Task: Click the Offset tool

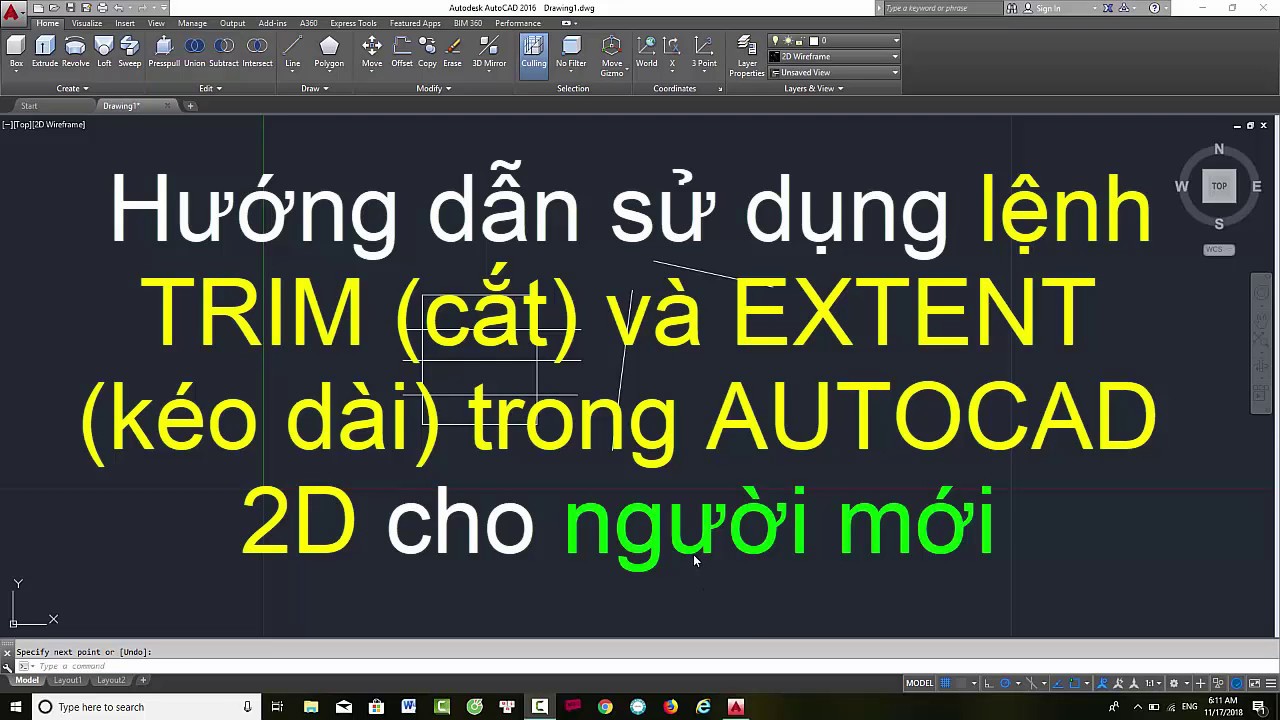Action: [402, 52]
